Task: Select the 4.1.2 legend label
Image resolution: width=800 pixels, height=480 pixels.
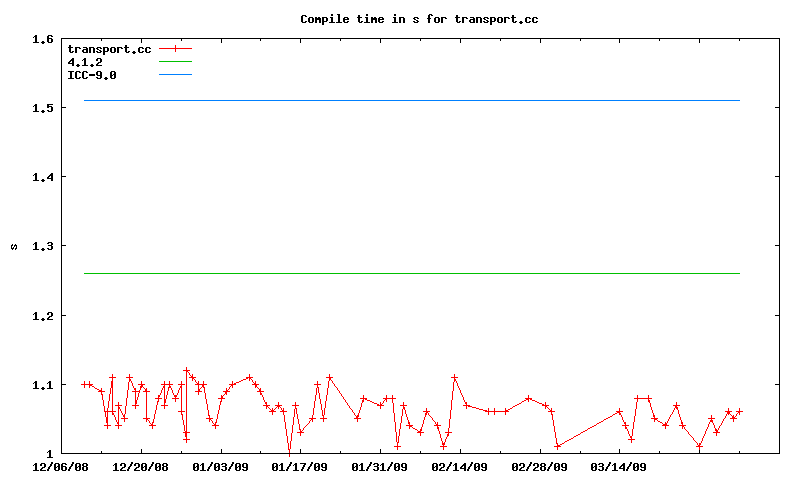Action: tap(85, 62)
